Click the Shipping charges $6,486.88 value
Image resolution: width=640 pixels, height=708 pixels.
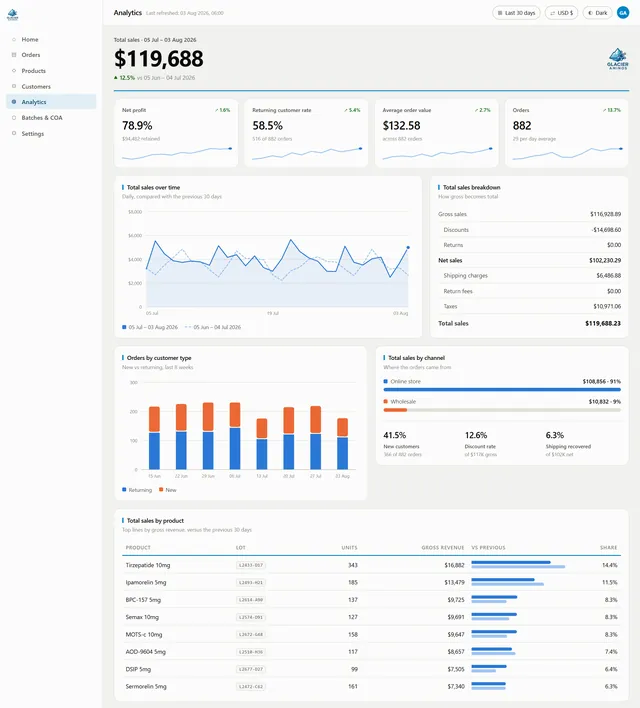608,275
